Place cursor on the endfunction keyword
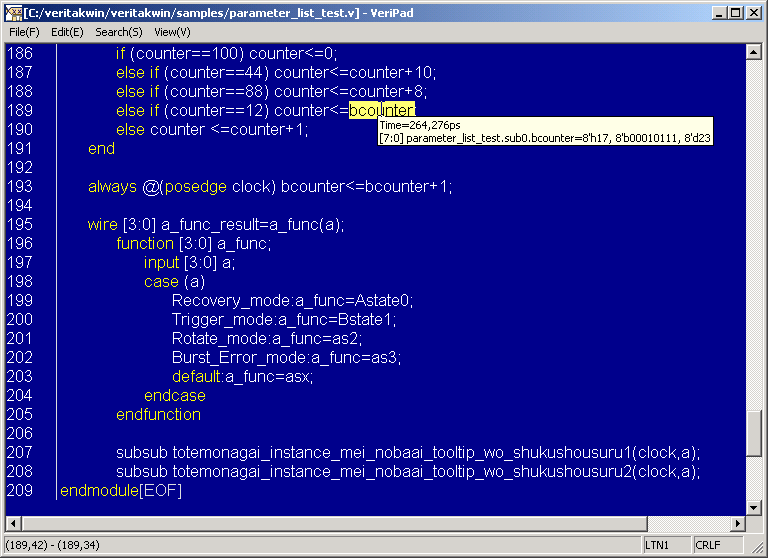Image resolution: width=768 pixels, height=558 pixels. (158, 414)
